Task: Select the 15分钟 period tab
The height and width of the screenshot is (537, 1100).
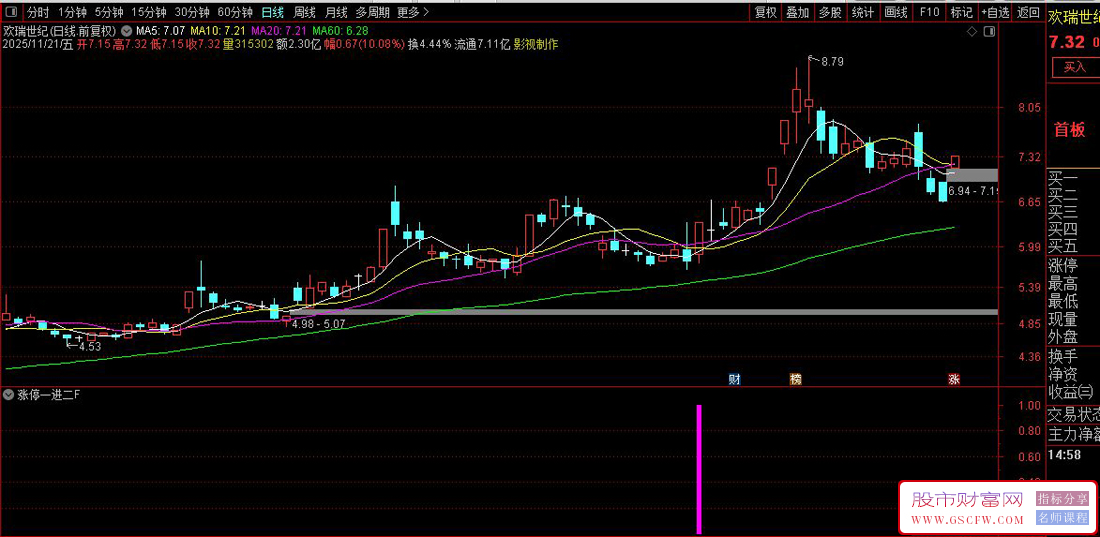Action: pyautogui.click(x=149, y=13)
